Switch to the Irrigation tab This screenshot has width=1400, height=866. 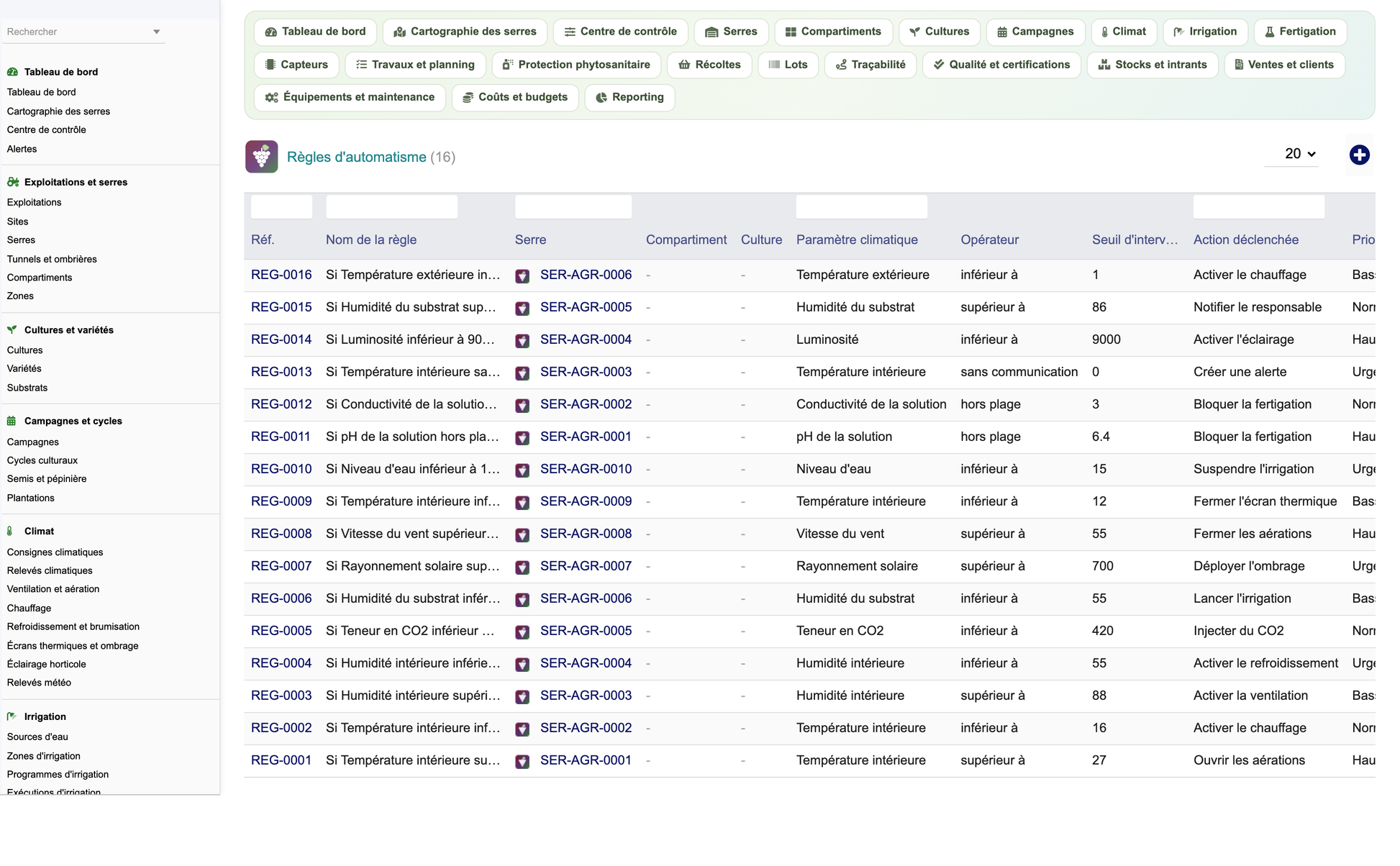(x=1205, y=32)
